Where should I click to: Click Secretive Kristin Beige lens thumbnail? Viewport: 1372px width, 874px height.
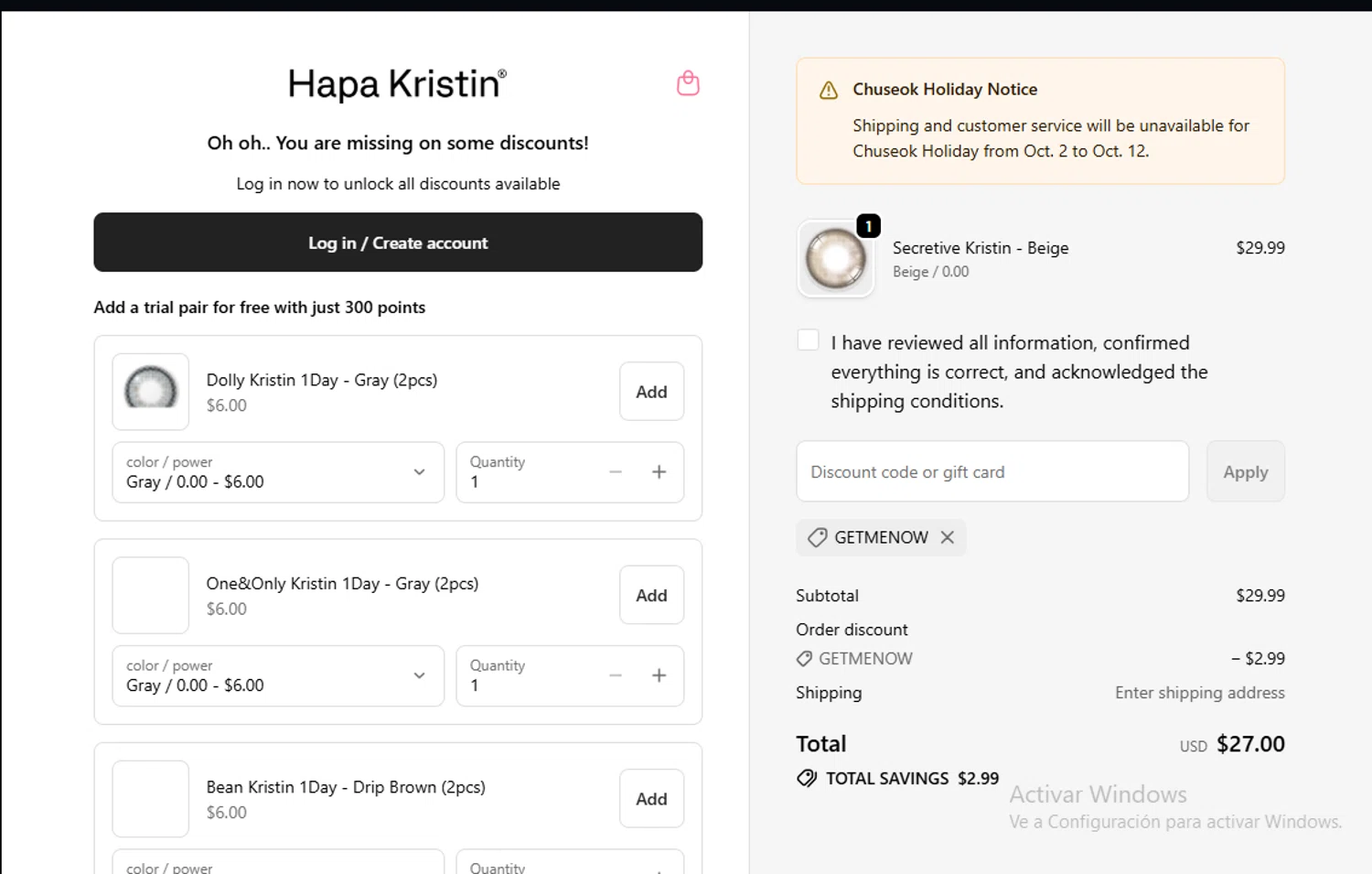coord(836,259)
